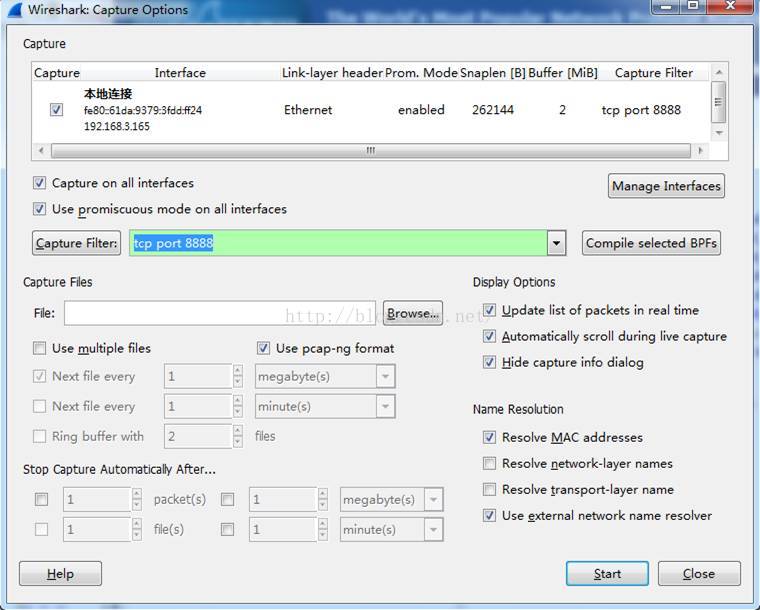This screenshot has width=760, height=610.
Task: Close the window with title bar X
Action: 729,6
